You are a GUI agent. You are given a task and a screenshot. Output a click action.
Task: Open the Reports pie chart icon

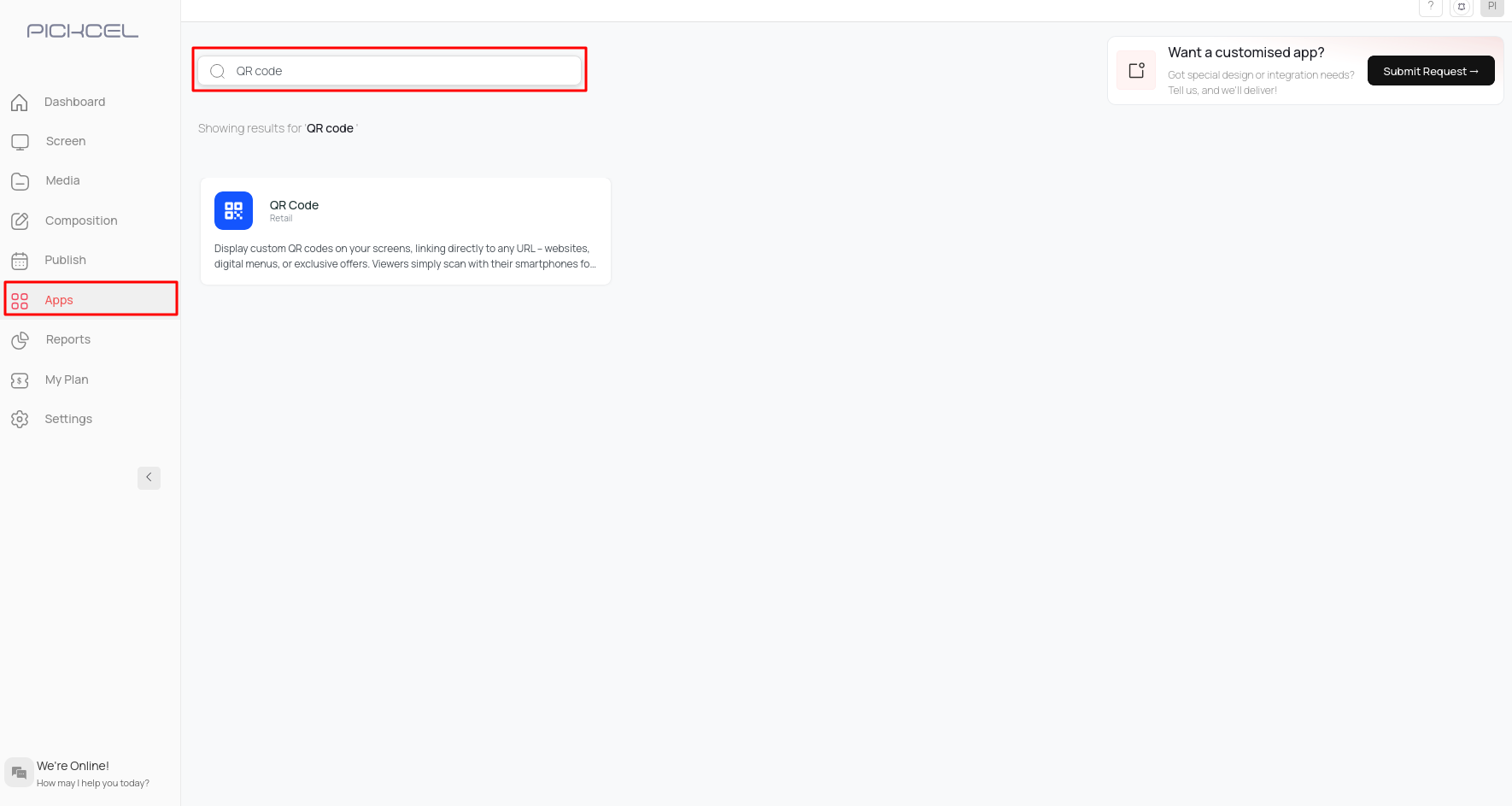[20, 340]
